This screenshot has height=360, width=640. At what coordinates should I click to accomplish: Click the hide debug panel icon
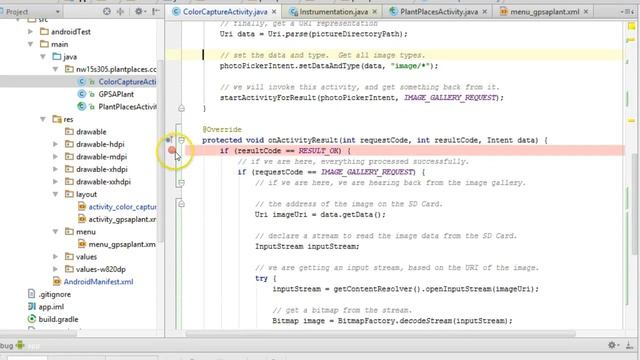(x=630, y=345)
